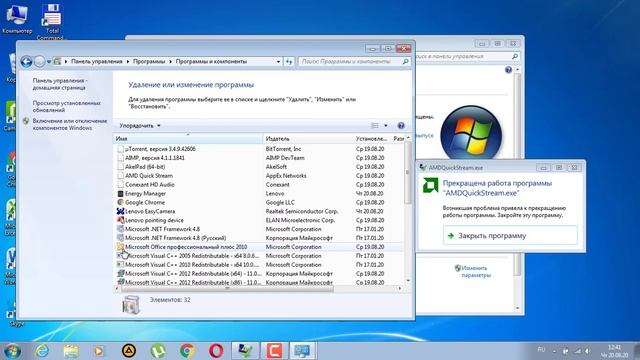Sort the list by the Издатель column header
This screenshot has width=640, height=360.
point(309,139)
